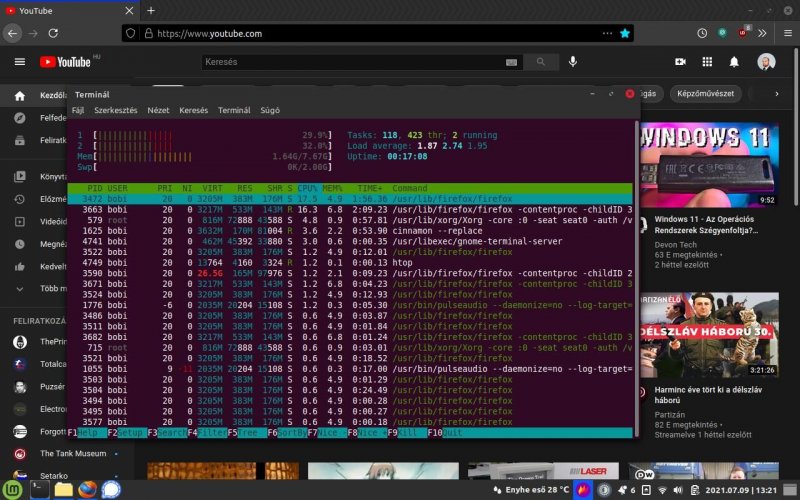Click the browser address bar URL
800x500 pixels.
pyautogui.click(x=210, y=34)
